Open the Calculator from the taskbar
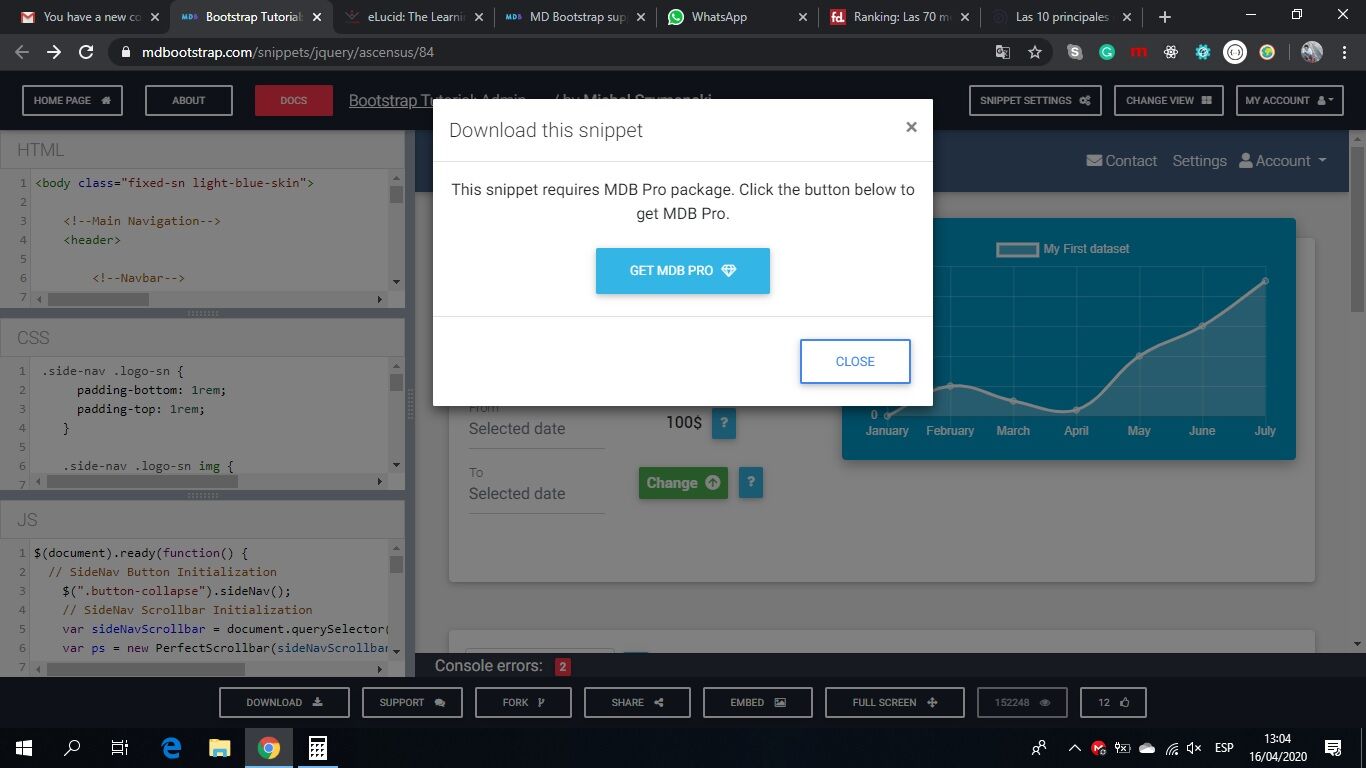Image resolution: width=1366 pixels, height=768 pixels. coord(317,748)
